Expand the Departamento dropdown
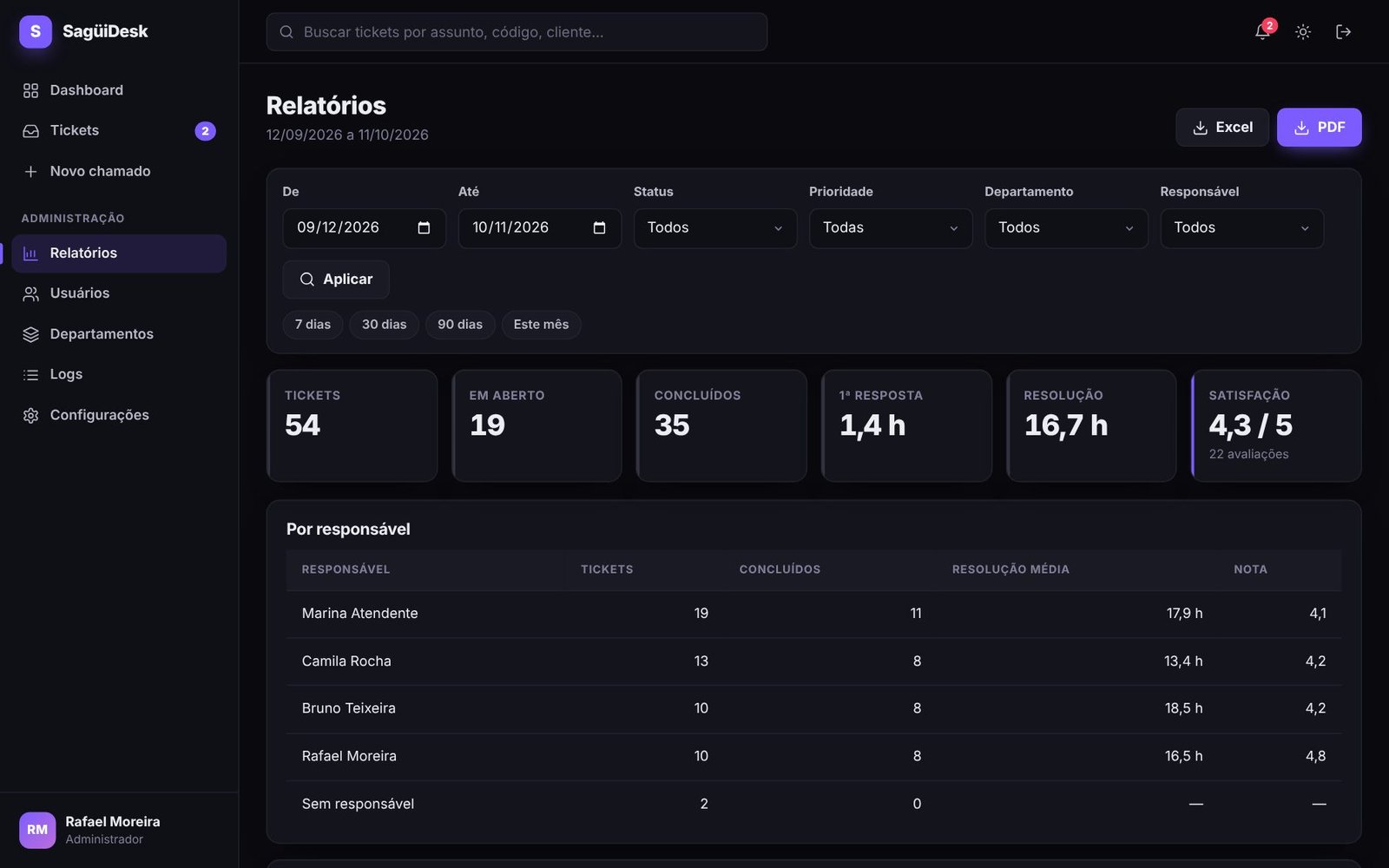This screenshot has height=868, width=1389. tap(1066, 228)
